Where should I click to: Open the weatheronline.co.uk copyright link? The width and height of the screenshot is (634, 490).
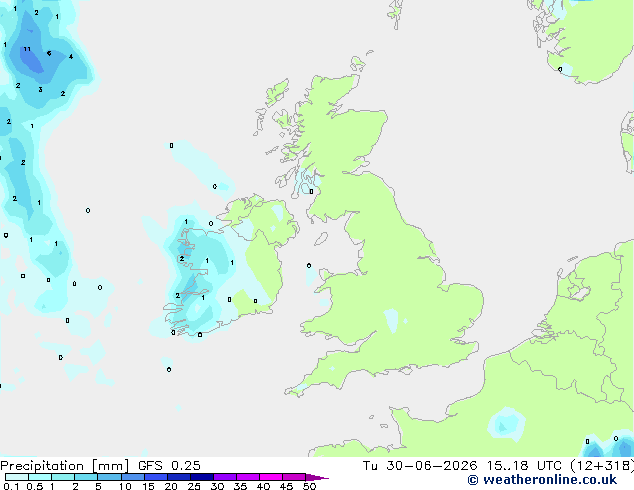point(542,480)
